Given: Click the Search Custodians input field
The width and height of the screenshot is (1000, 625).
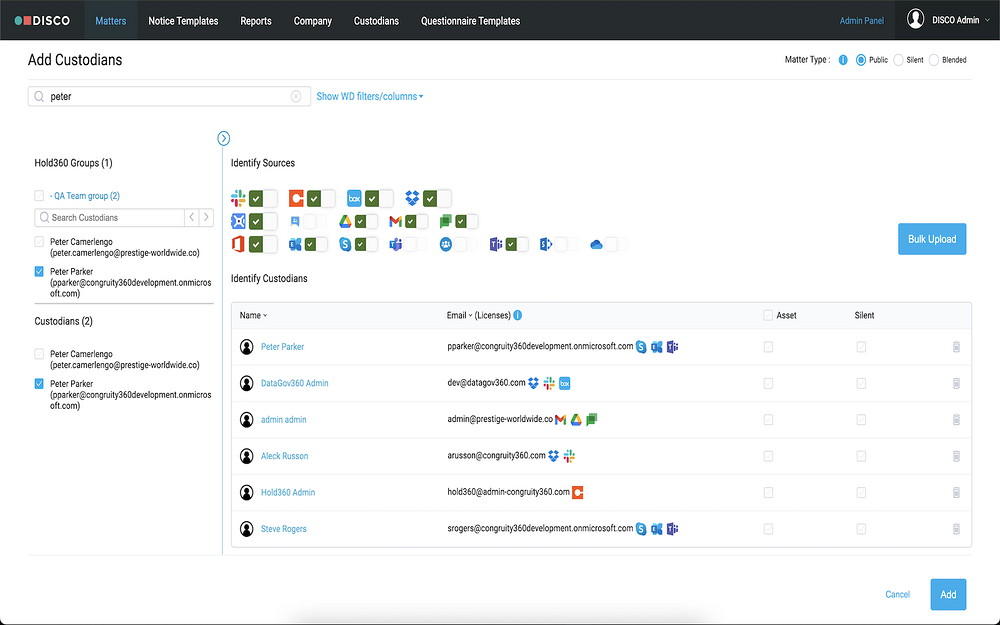Looking at the screenshot, I should (x=109, y=217).
